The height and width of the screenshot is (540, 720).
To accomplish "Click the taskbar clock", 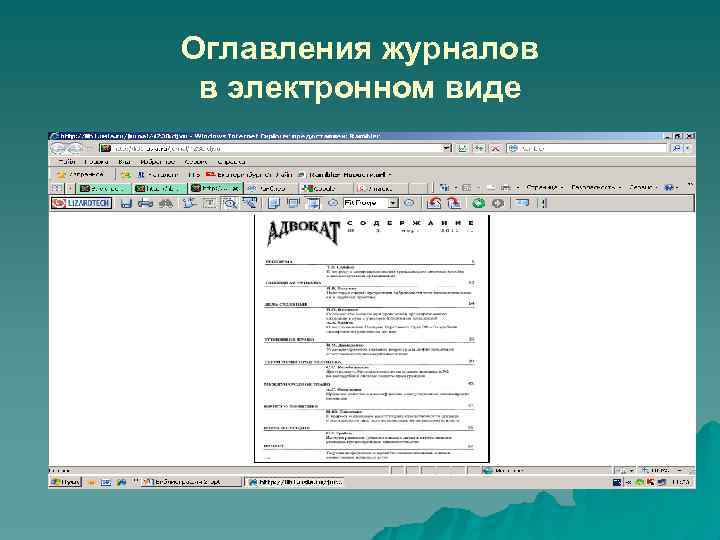I will click(x=679, y=482).
